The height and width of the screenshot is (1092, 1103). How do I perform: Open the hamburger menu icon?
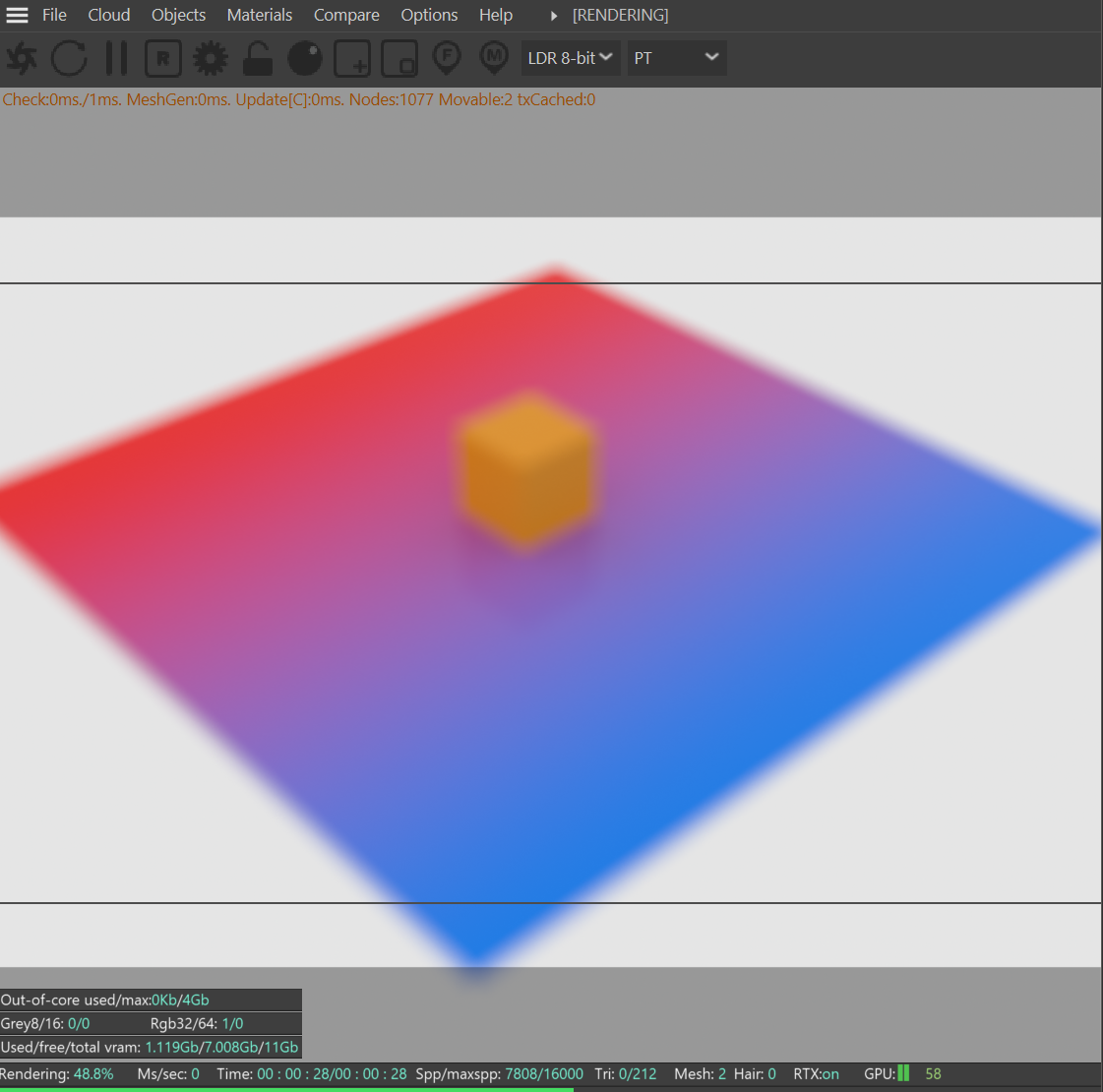tap(18, 16)
